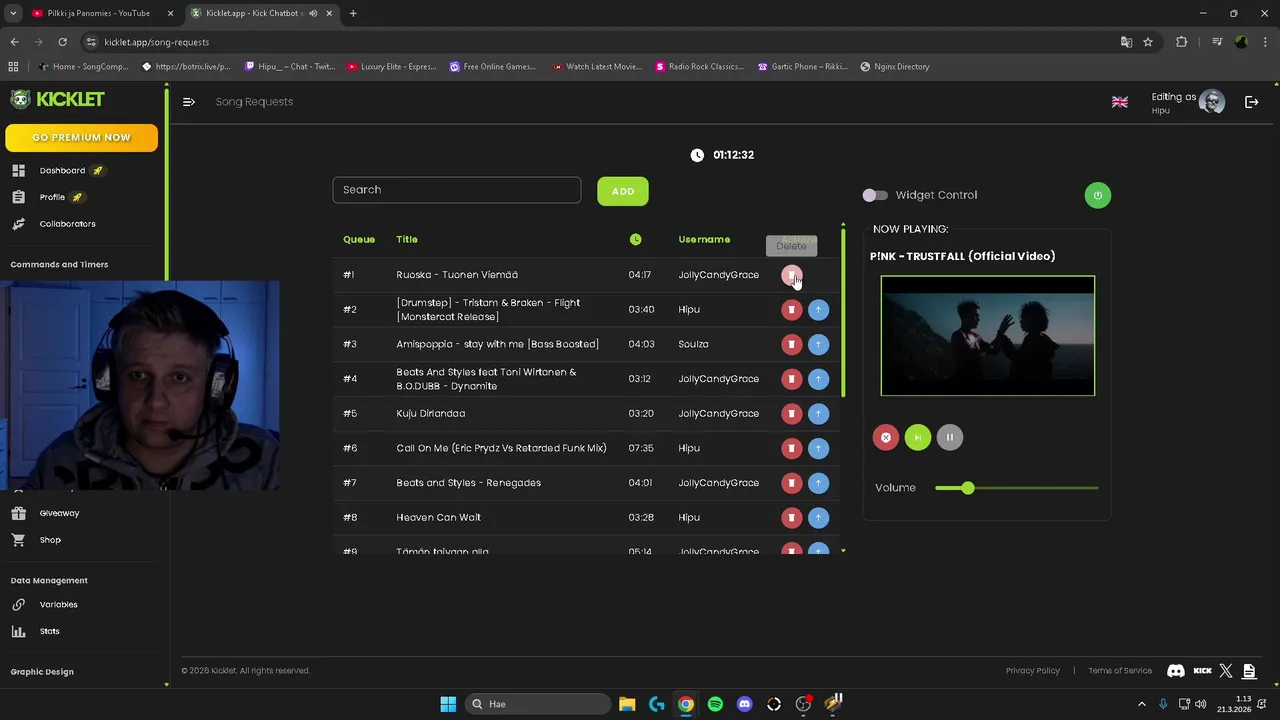Adjust the Volume slider
The image size is (1280, 720).
click(1017, 488)
